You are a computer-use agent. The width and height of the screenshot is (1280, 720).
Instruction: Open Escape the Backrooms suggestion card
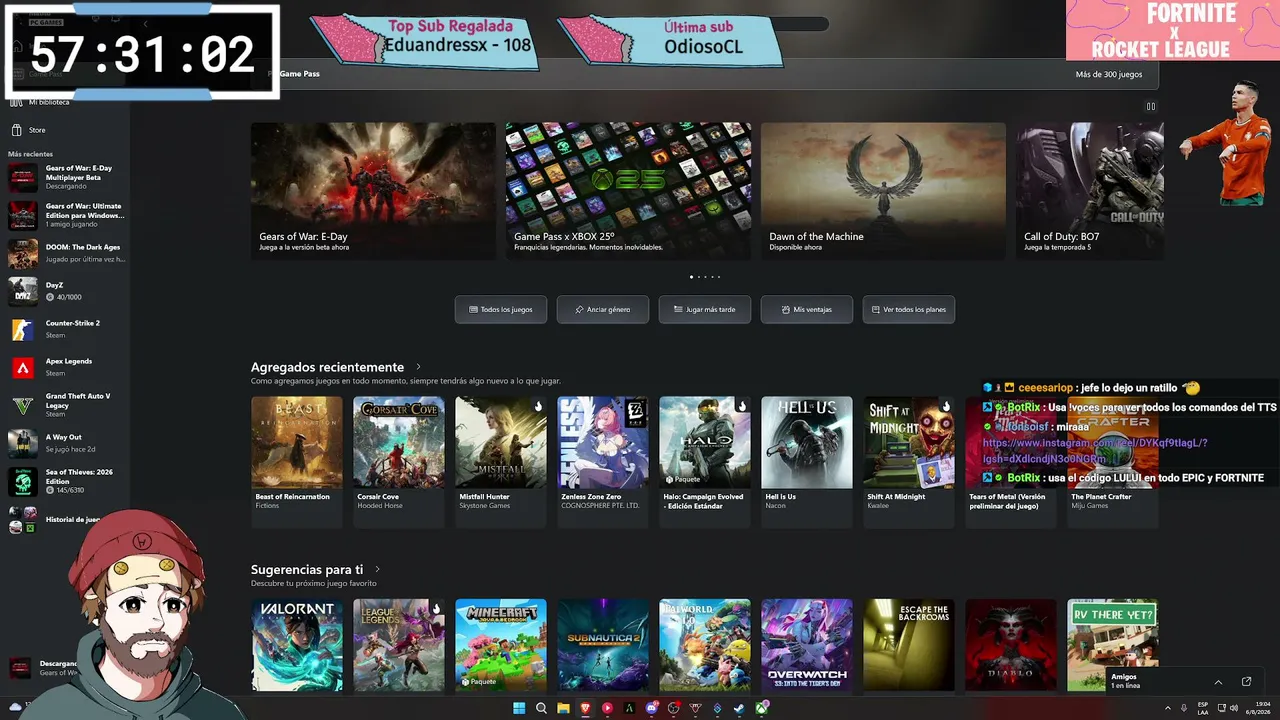click(909, 645)
